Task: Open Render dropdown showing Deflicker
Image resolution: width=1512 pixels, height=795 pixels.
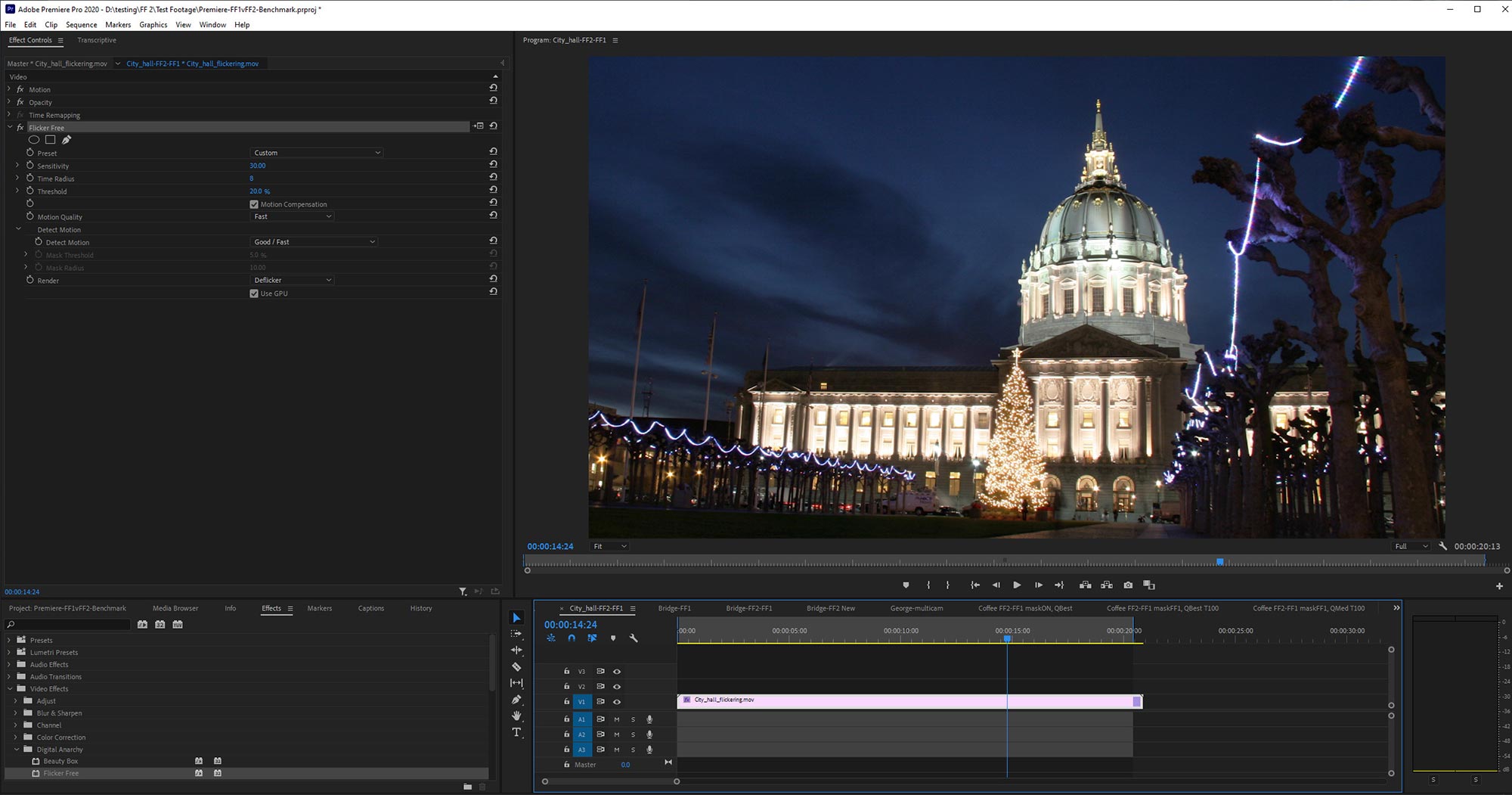Action: 292,280
